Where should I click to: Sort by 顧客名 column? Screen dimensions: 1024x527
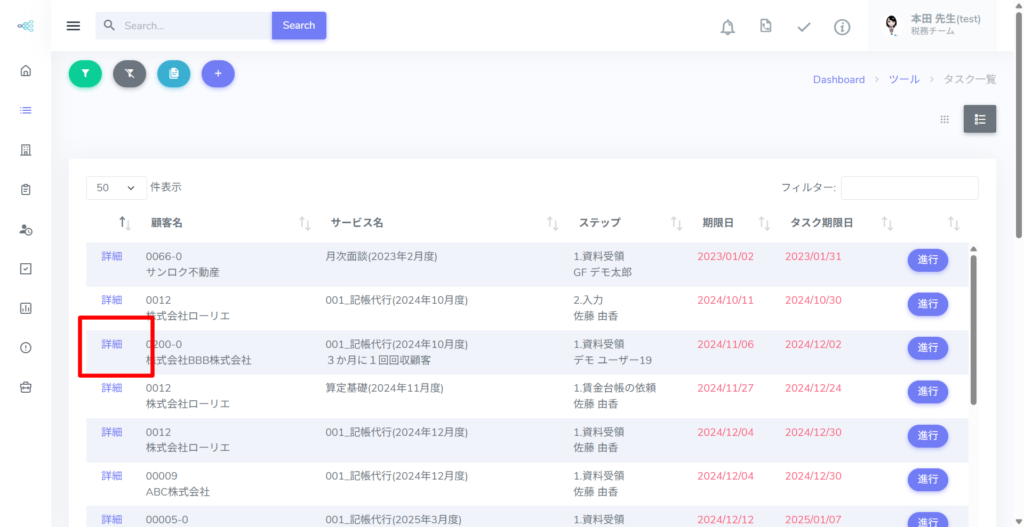click(x=166, y=223)
